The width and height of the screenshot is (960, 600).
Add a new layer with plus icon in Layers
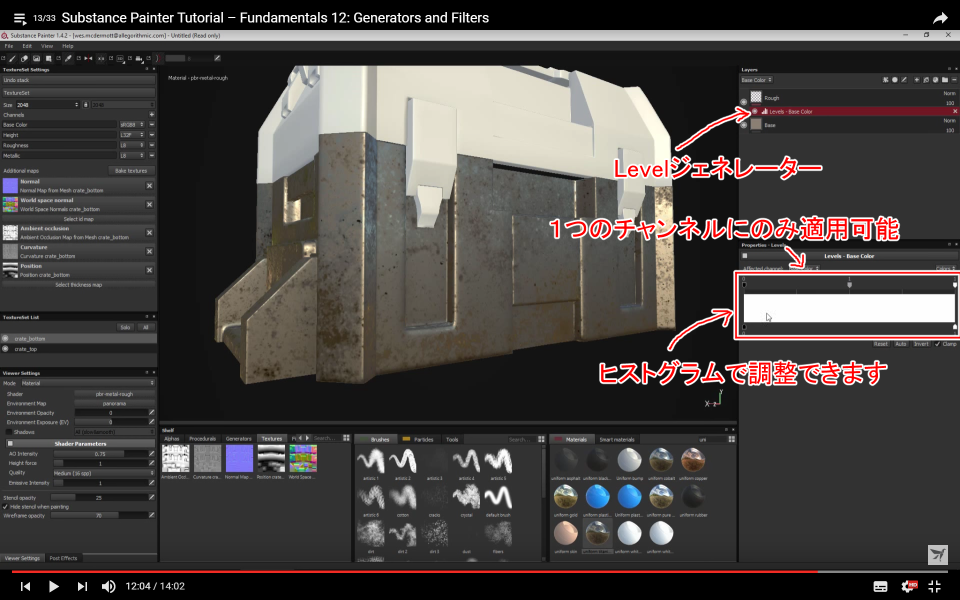(917, 80)
